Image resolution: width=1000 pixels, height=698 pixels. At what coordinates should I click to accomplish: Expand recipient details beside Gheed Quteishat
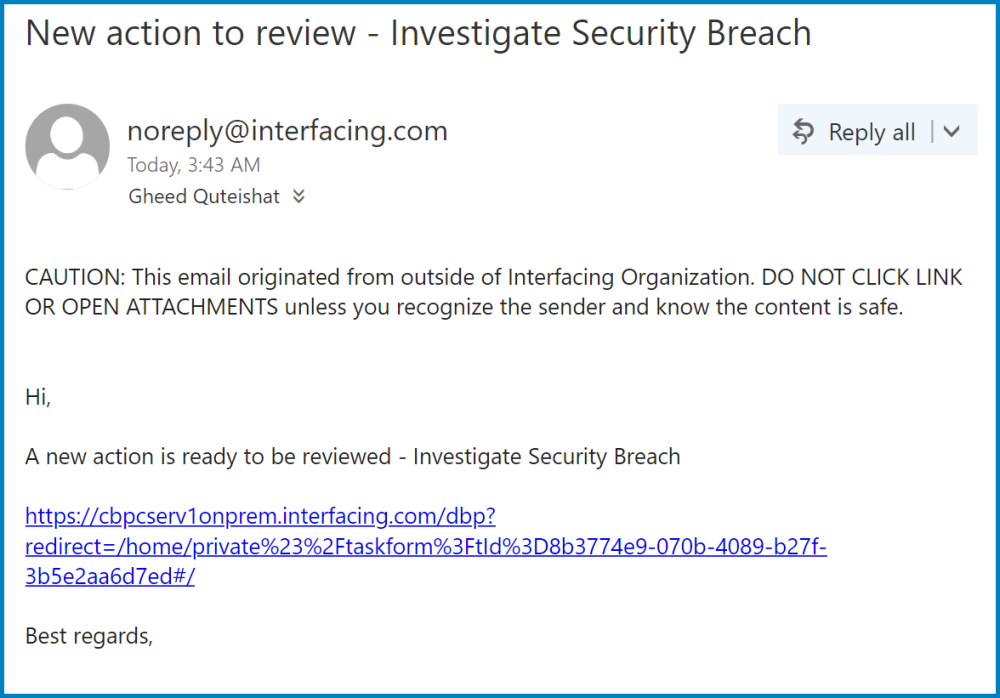click(x=298, y=197)
